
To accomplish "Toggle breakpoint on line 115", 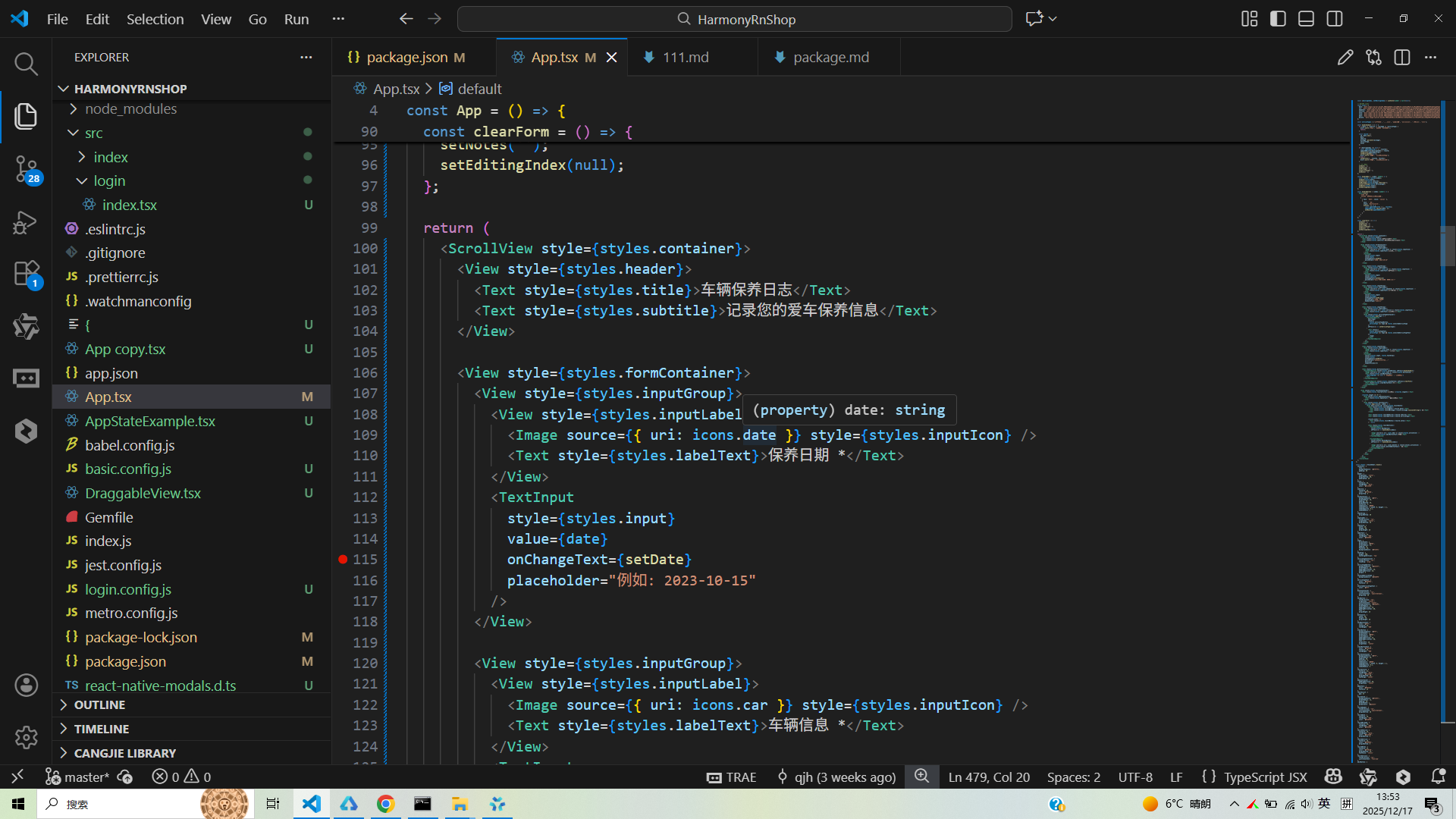I will pyautogui.click(x=343, y=560).
